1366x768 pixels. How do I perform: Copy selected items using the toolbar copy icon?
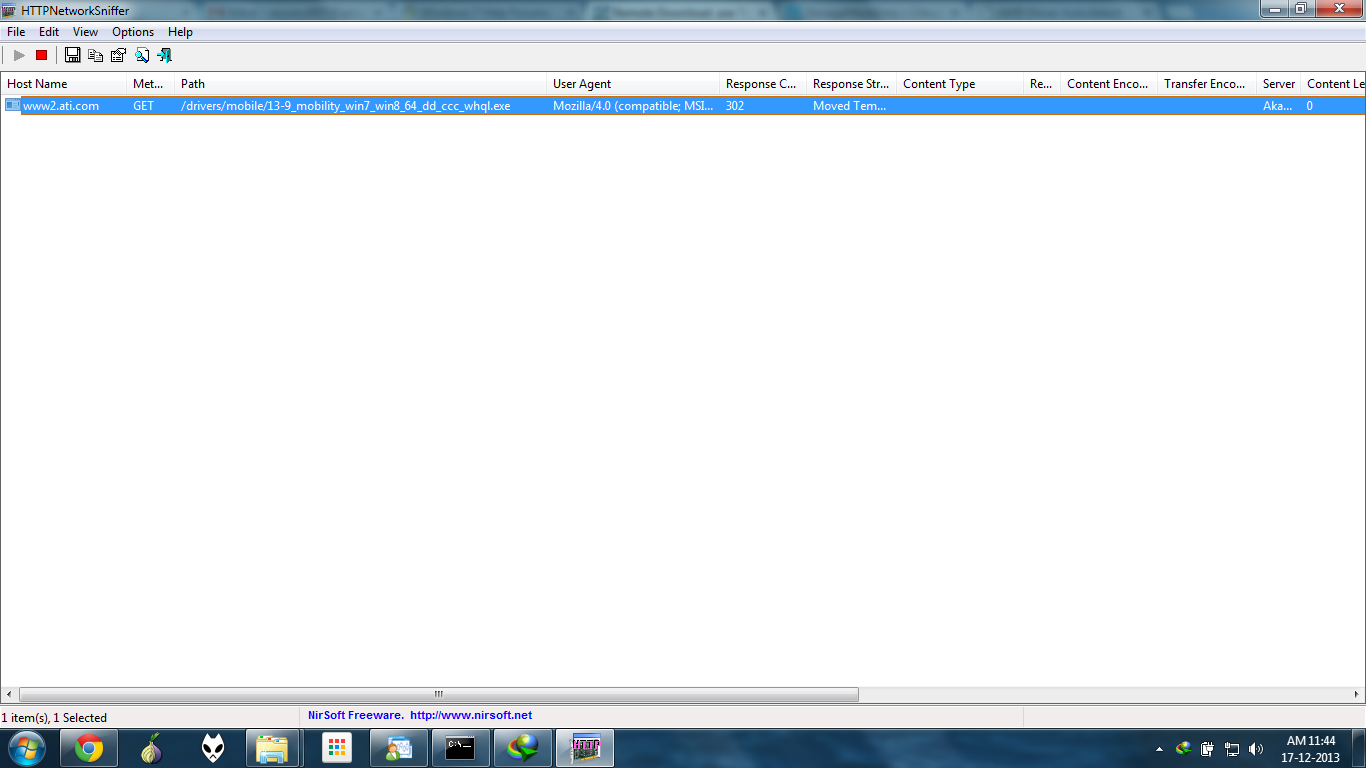96,56
